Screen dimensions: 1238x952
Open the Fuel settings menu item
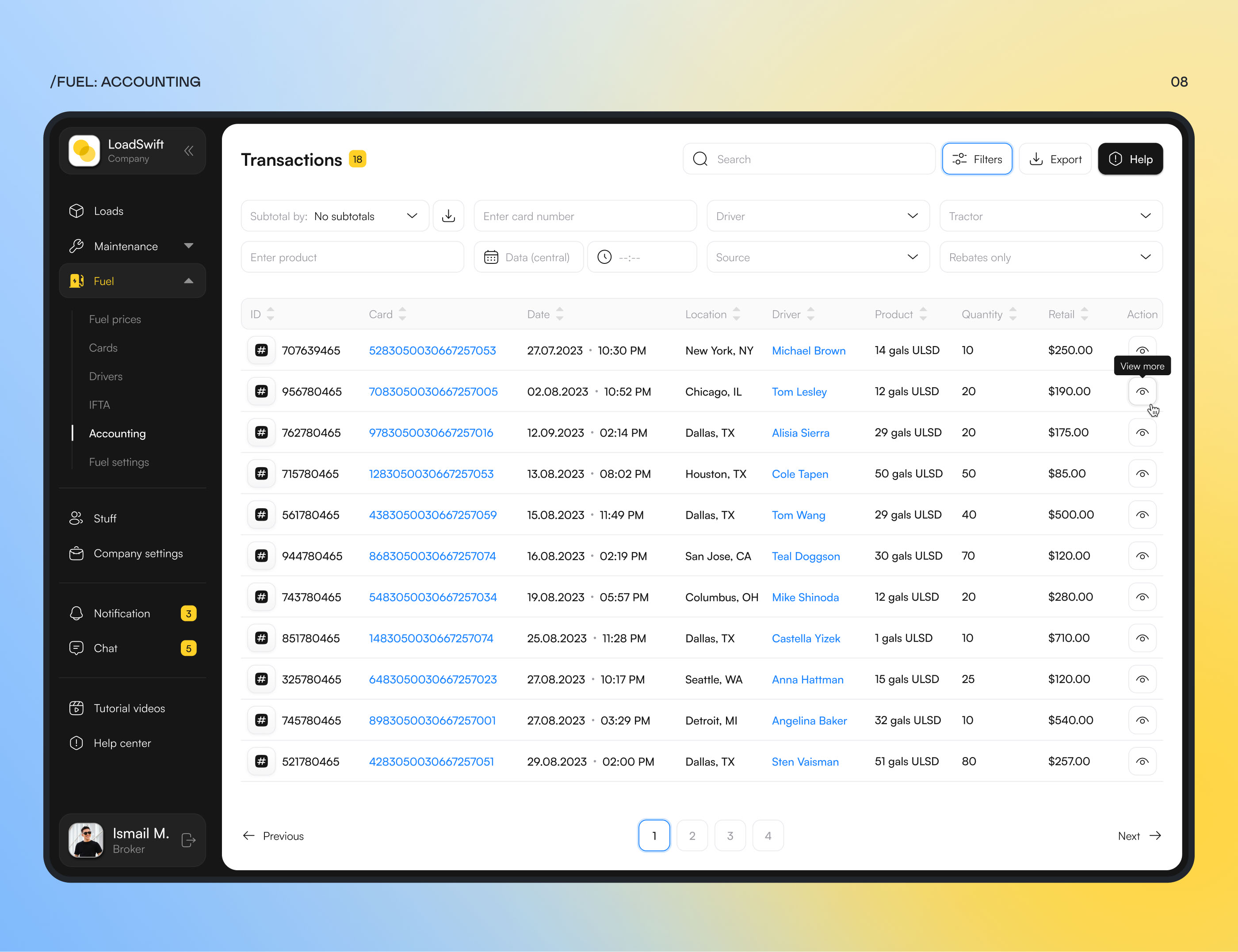coord(119,461)
